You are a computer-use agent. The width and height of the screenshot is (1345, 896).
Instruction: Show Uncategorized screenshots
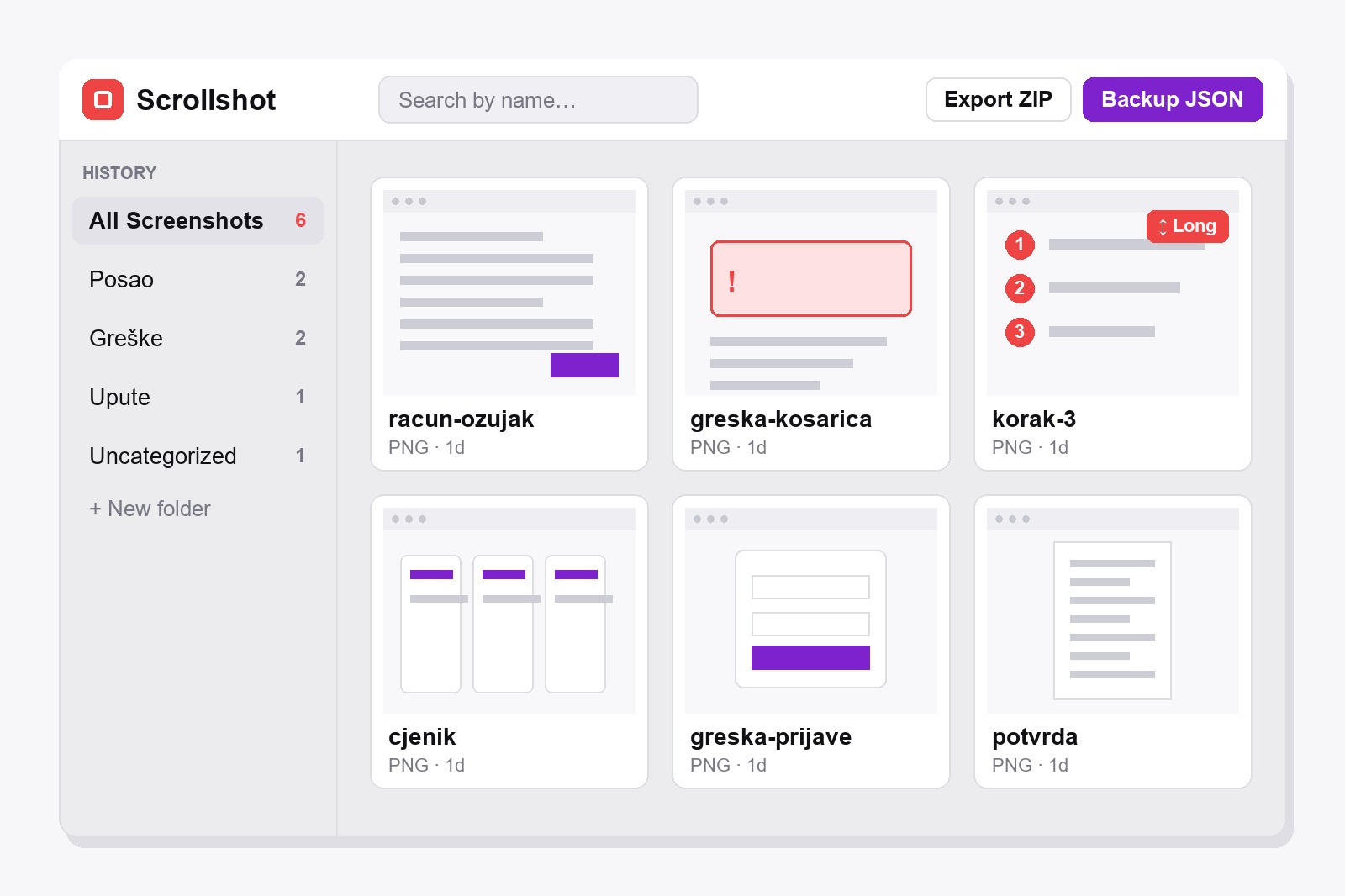tap(198, 456)
